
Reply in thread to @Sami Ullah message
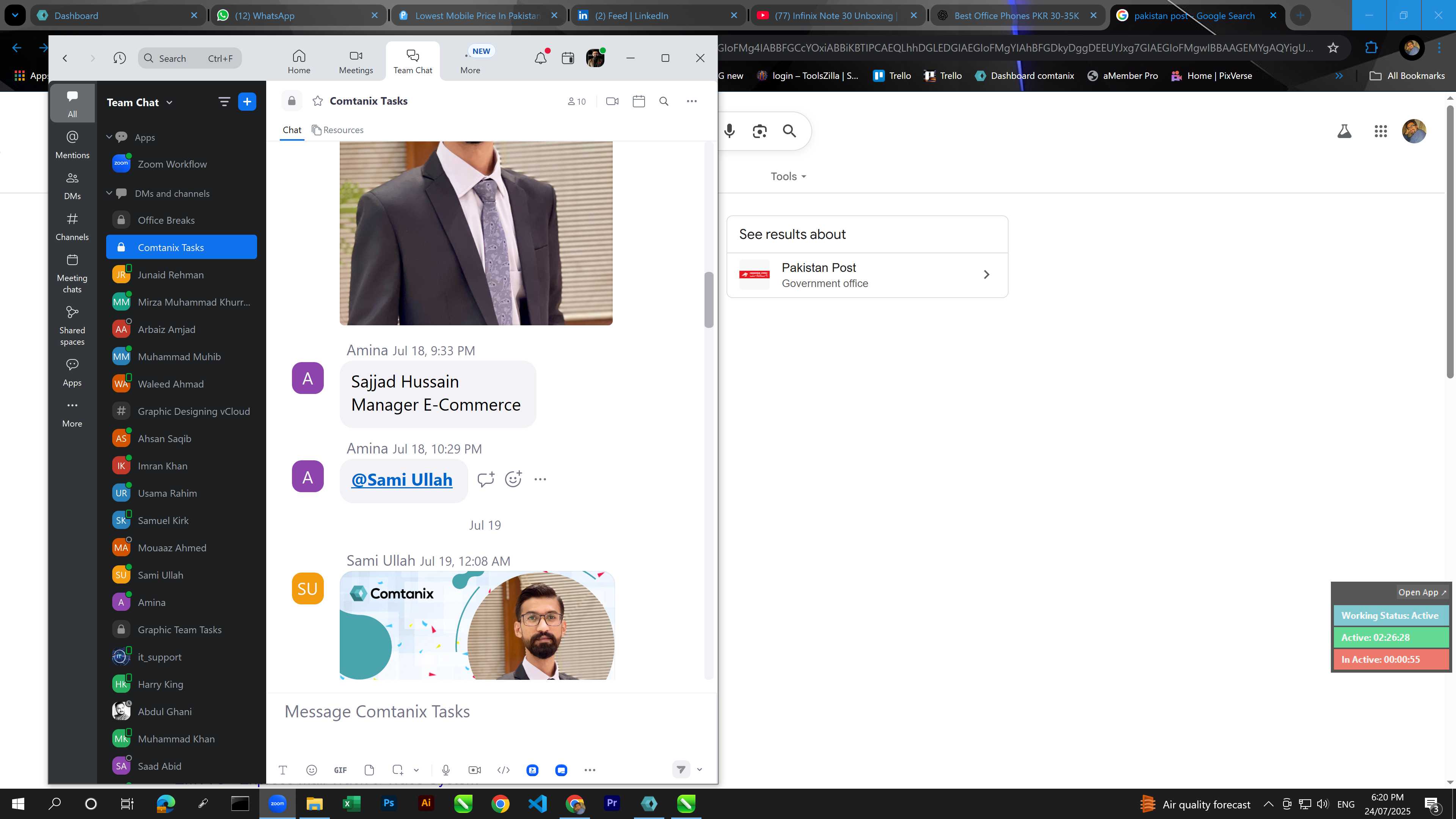pos(485,479)
